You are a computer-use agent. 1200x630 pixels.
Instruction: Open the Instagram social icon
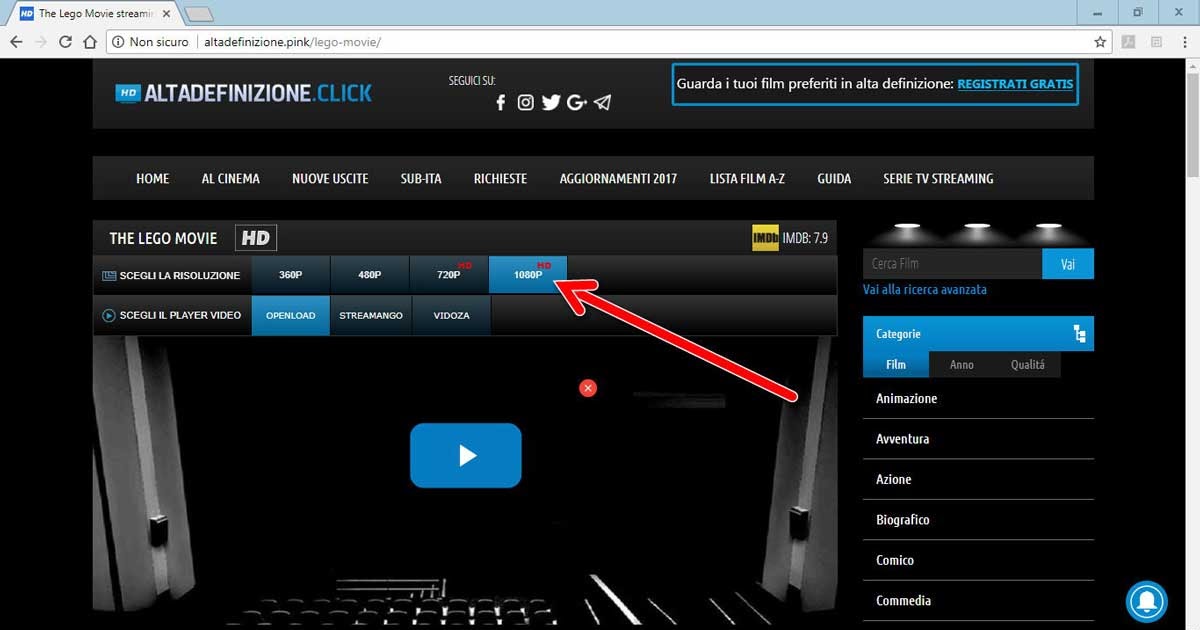pyautogui.click(x=525, y=102)
